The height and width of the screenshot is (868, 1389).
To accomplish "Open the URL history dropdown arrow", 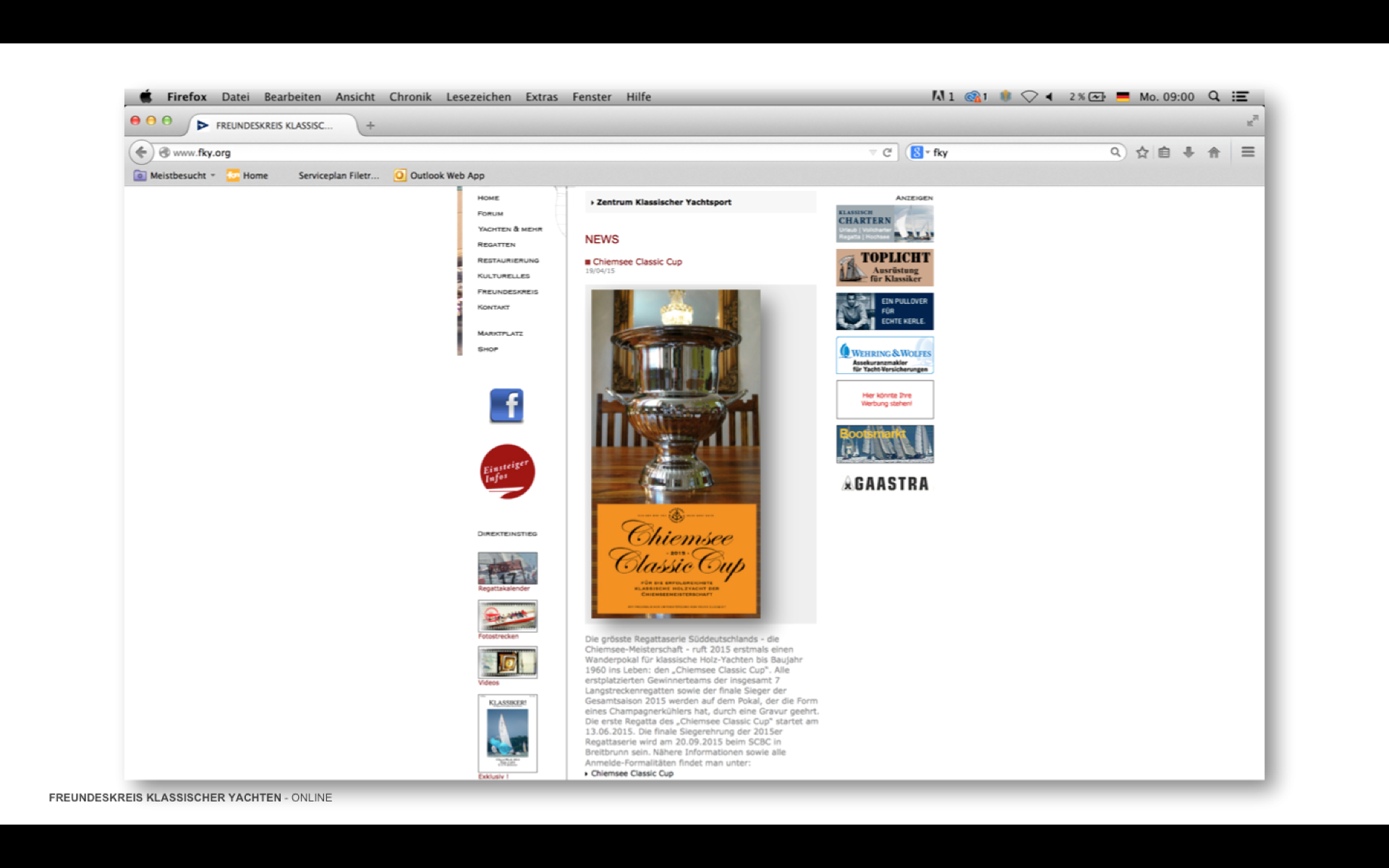I will point(872,153).
